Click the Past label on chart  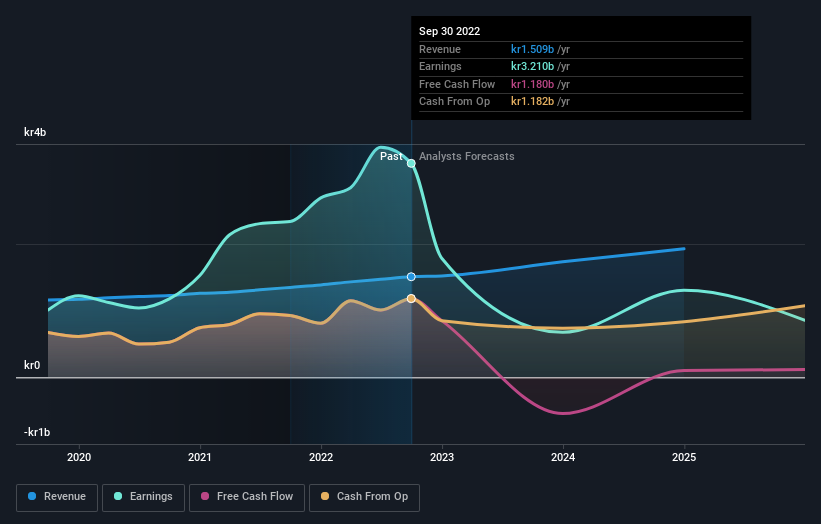(391, 157)
